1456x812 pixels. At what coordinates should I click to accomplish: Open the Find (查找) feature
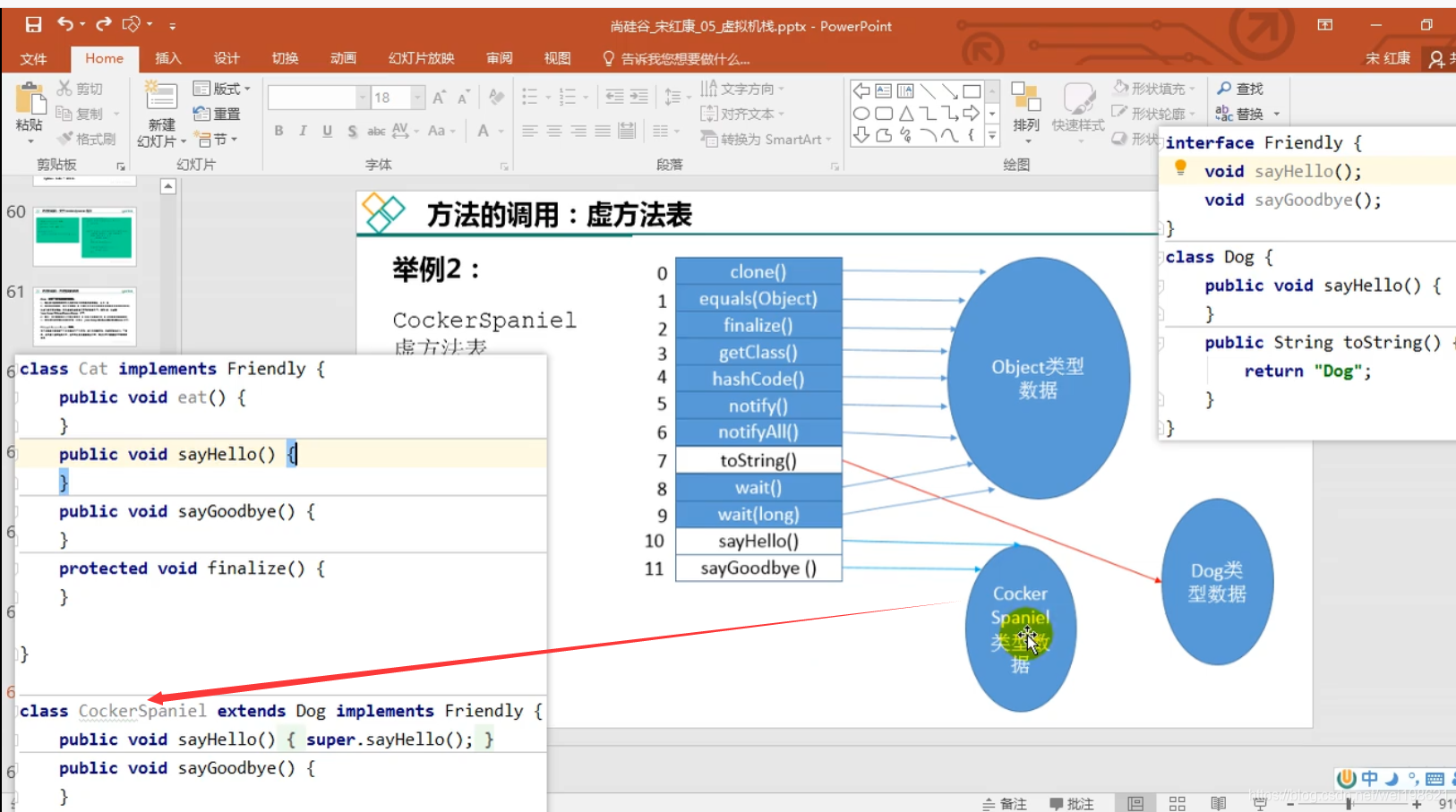(x=1240, y=89)
